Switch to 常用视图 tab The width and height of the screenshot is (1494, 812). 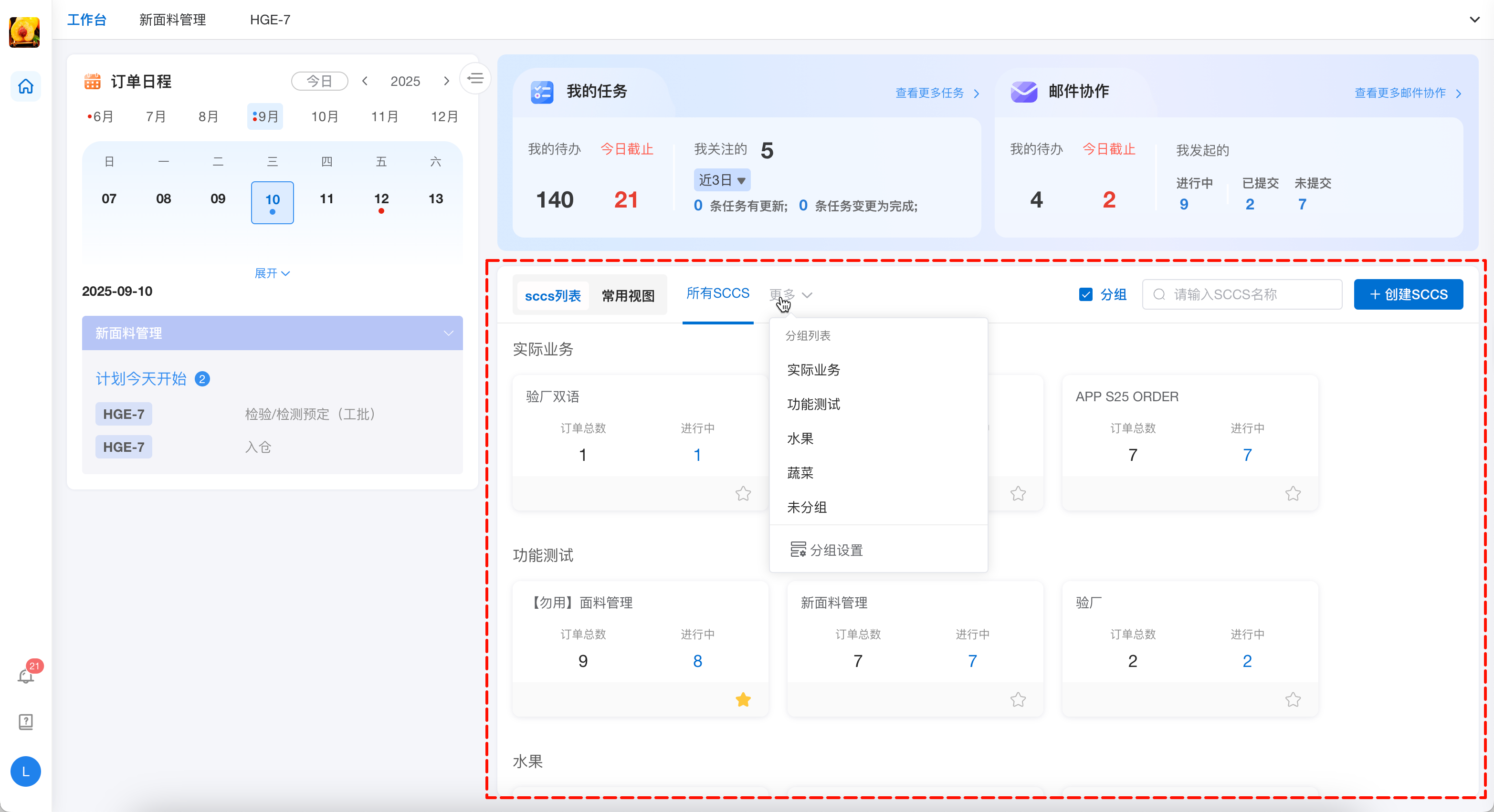click(628, 296)
